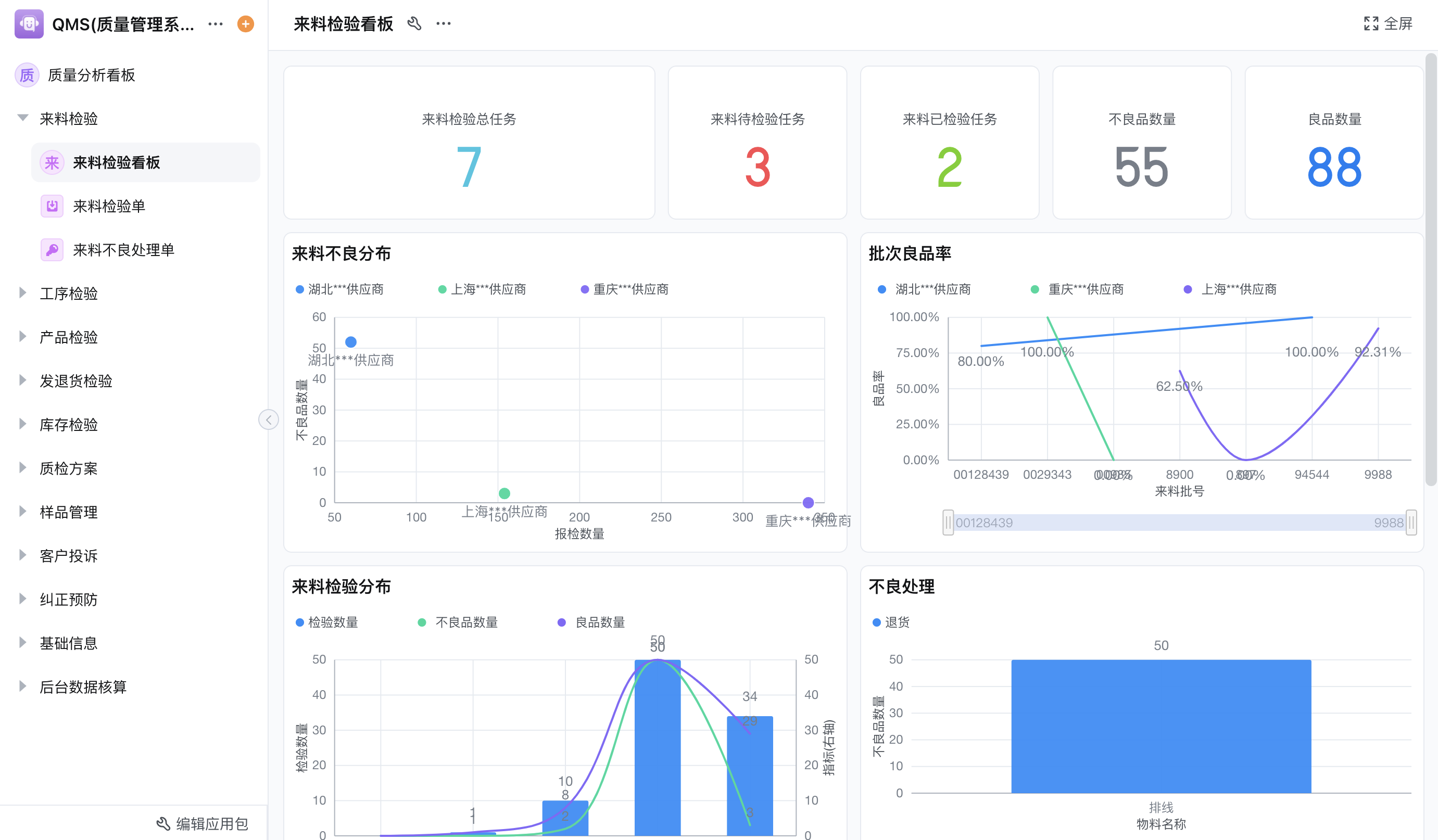Select the 质量分析看板 menu item
The height and width of the screenshot is (840, 1438).
91,75
